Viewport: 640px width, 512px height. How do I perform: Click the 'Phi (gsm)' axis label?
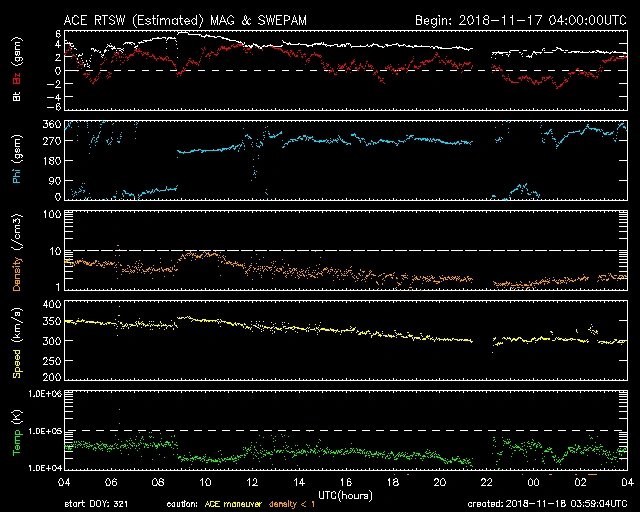tap(17, 159)
